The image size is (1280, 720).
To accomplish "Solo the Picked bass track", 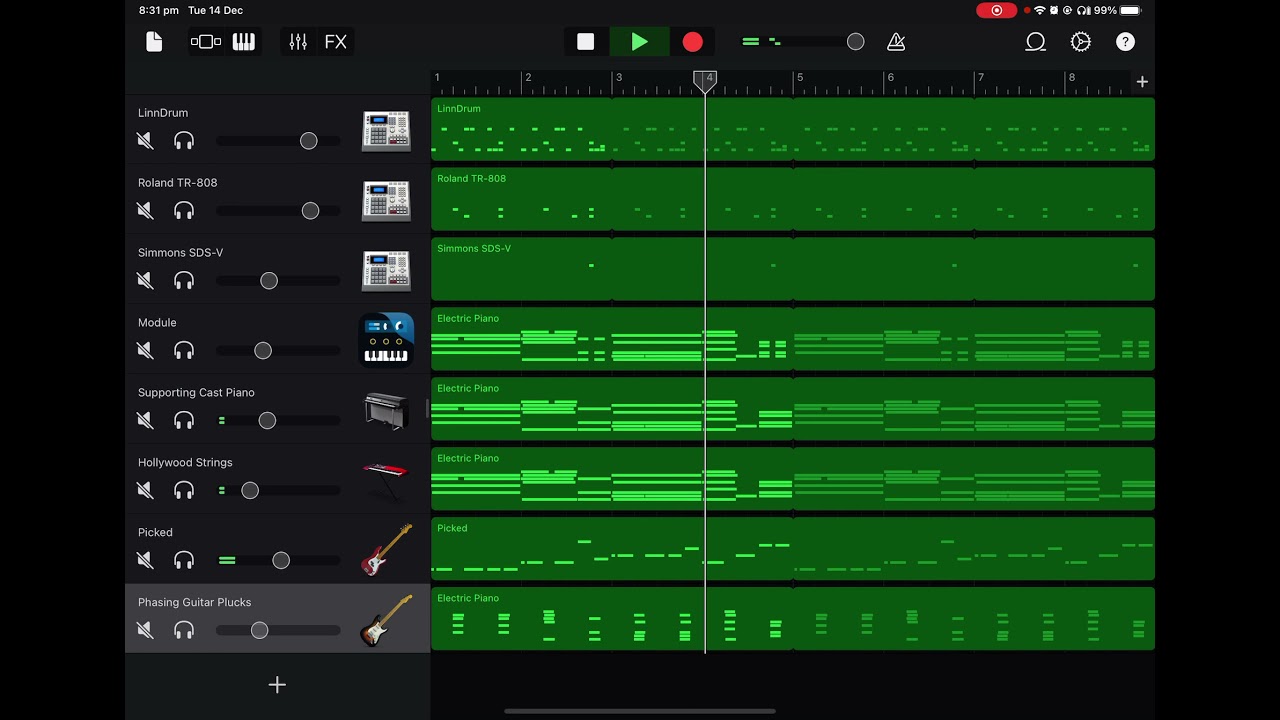I will [x=184, y=561].
